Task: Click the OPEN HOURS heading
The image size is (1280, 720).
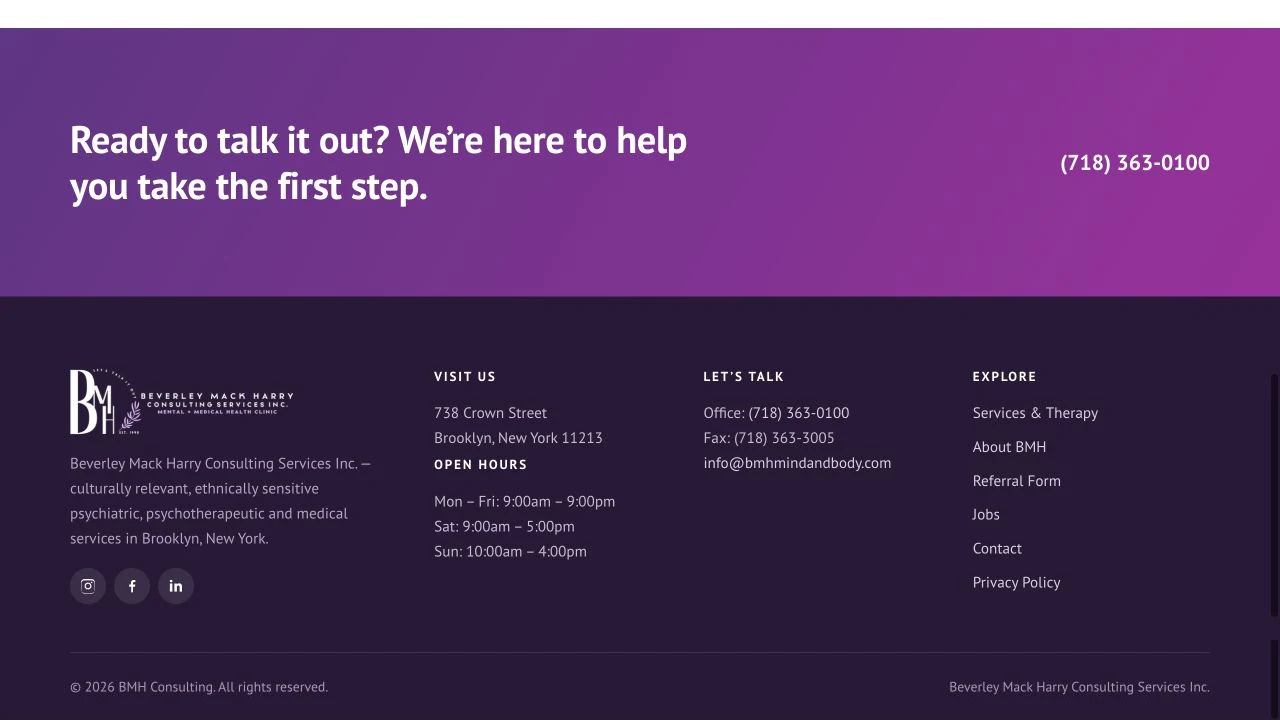Action: 480,465
